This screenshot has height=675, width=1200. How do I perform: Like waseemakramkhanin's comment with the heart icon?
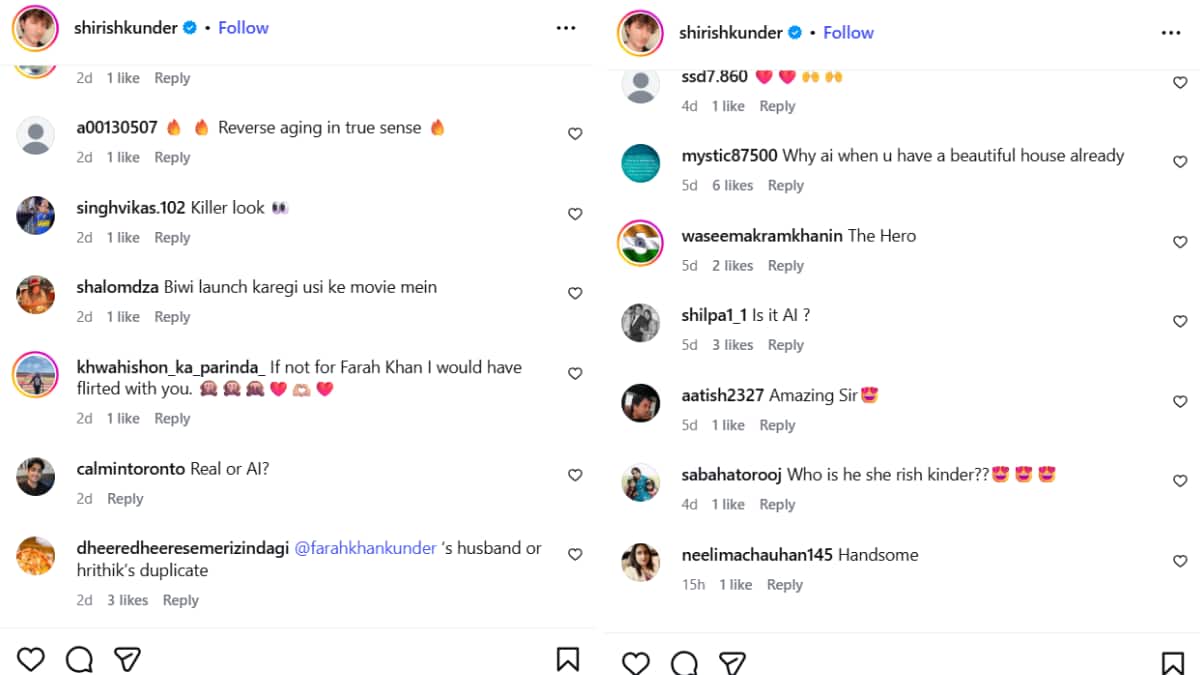point(1180,241)
